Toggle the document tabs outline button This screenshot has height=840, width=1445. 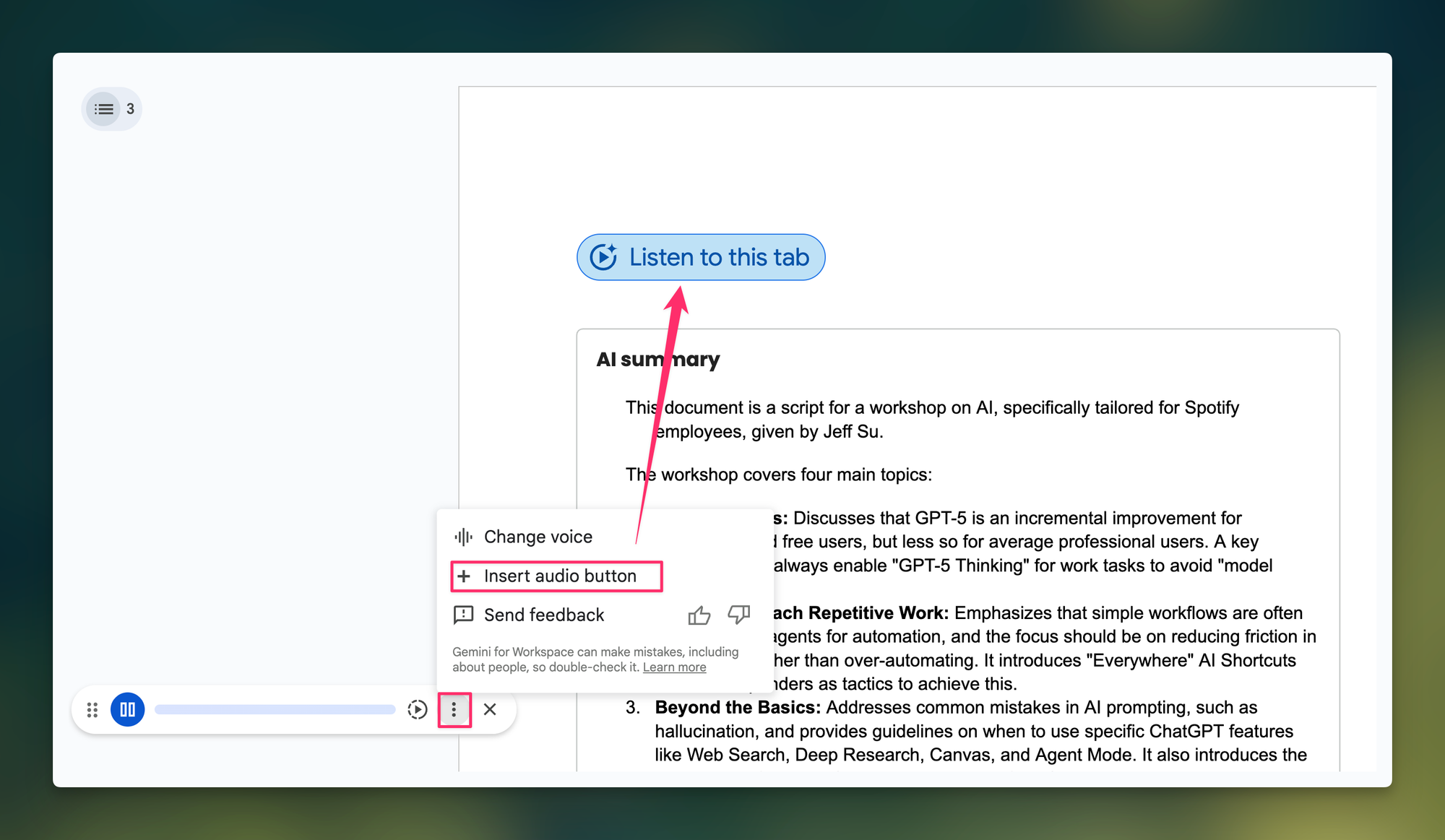tap(104, 109)
